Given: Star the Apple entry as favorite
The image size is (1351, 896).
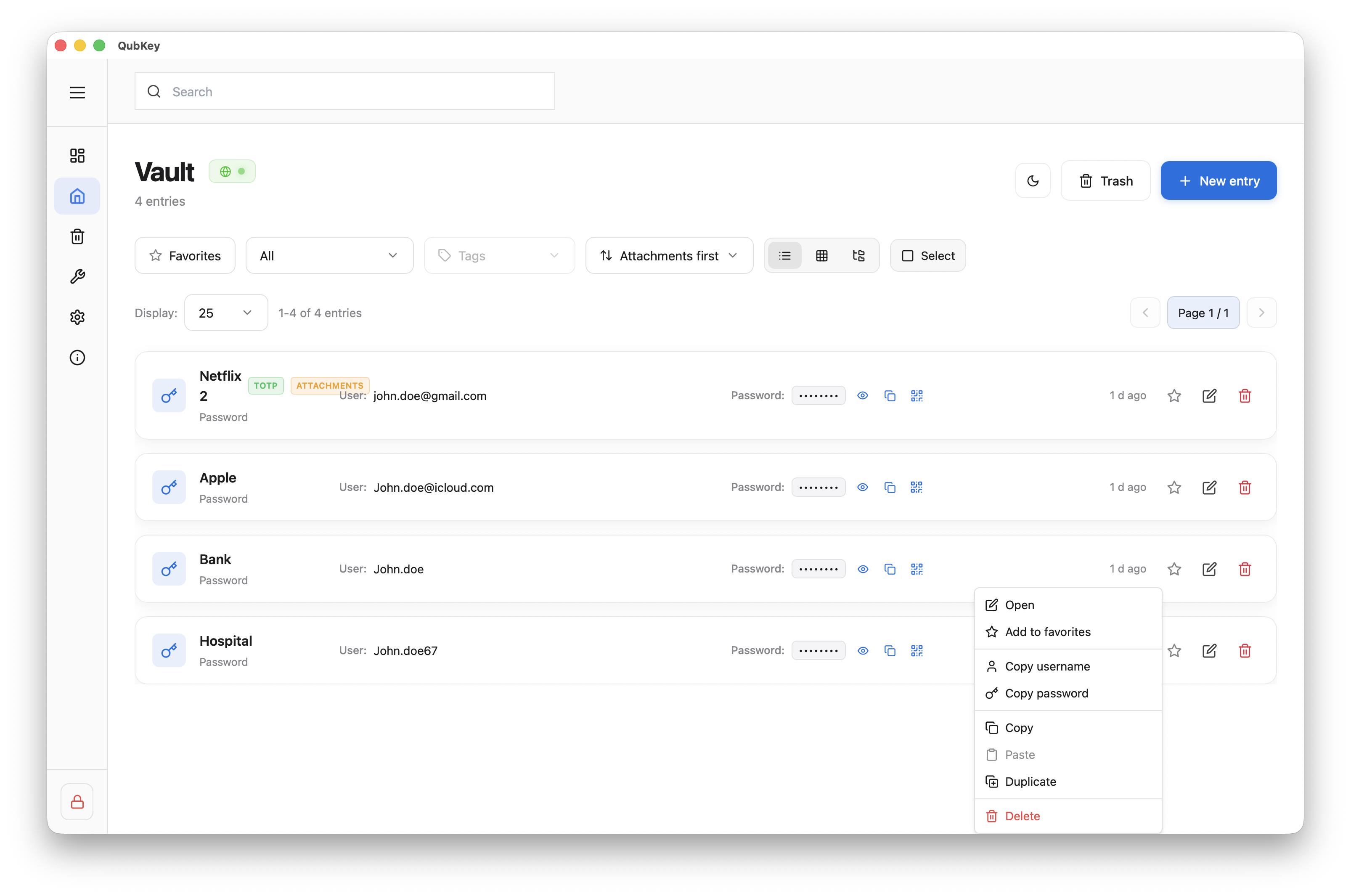Looking at the screenshot, I should tap(1174, 488).
